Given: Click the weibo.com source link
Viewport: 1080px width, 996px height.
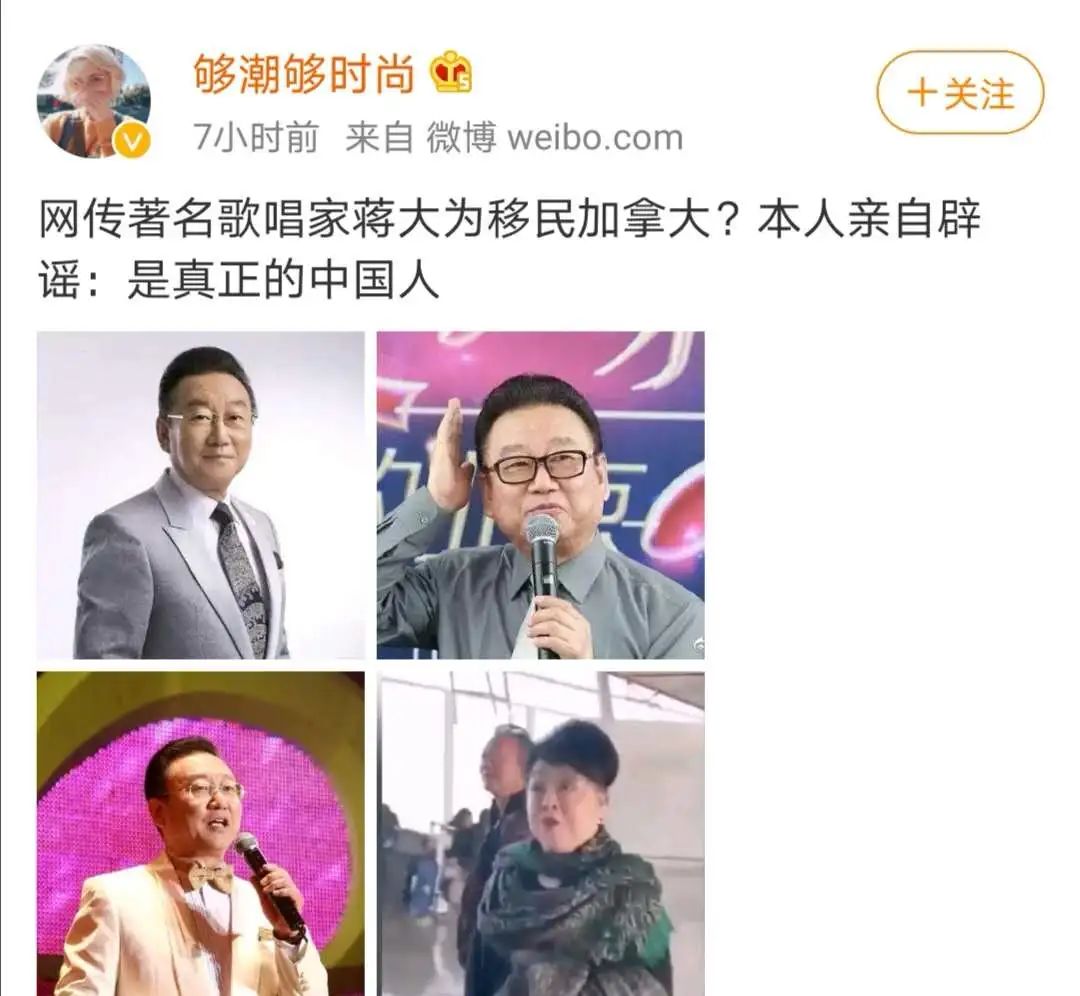Looking at the screenshot, I should (x=595, y=138).
